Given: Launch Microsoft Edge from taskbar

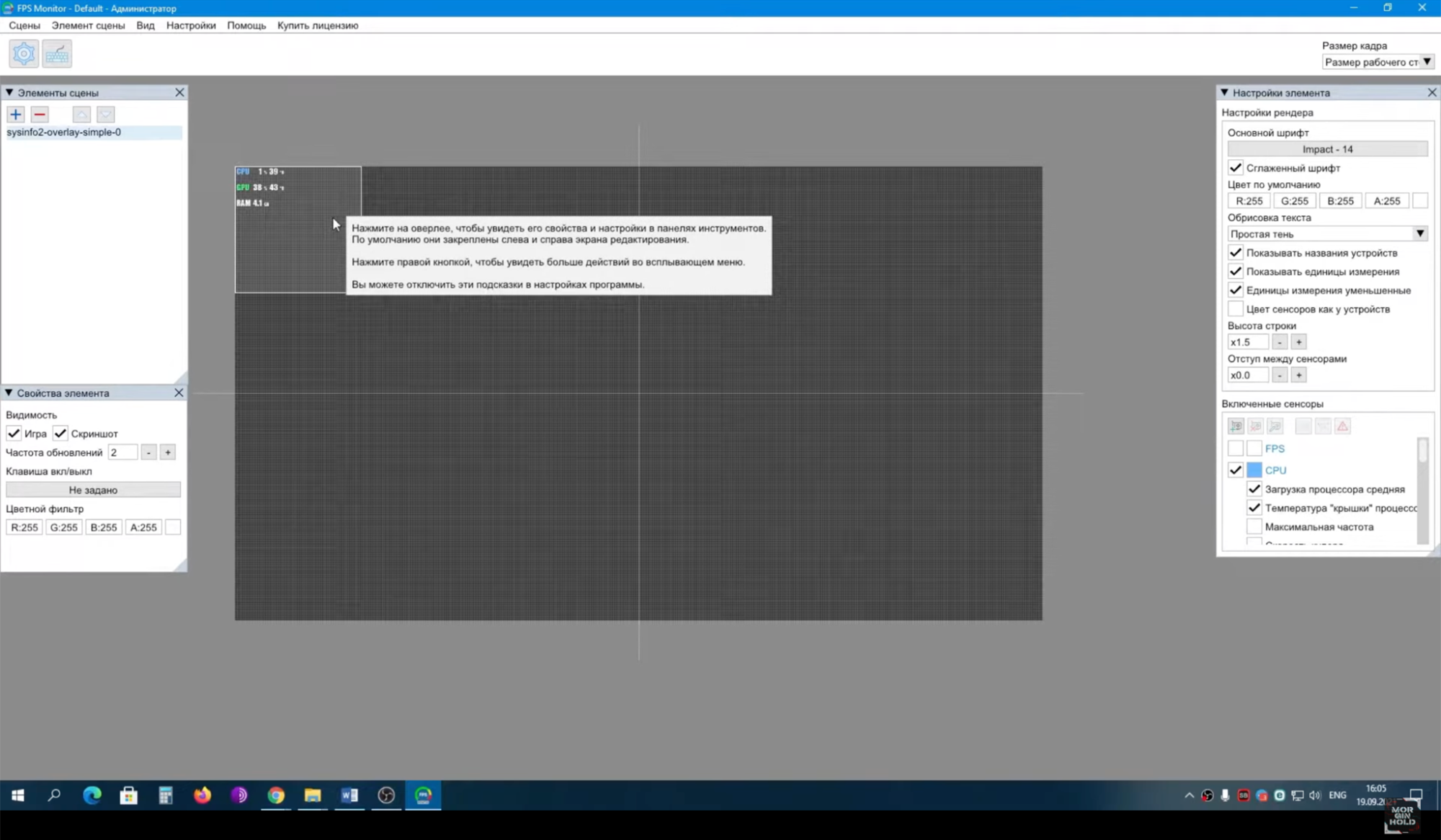Looking at the screenshot, I should point(92,795).
